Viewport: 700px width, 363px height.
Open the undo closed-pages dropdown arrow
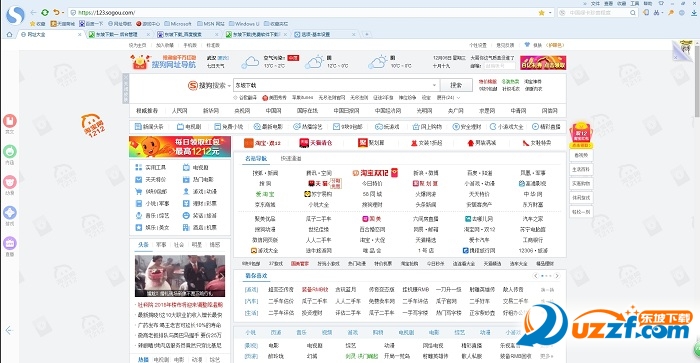coord(62,13)
